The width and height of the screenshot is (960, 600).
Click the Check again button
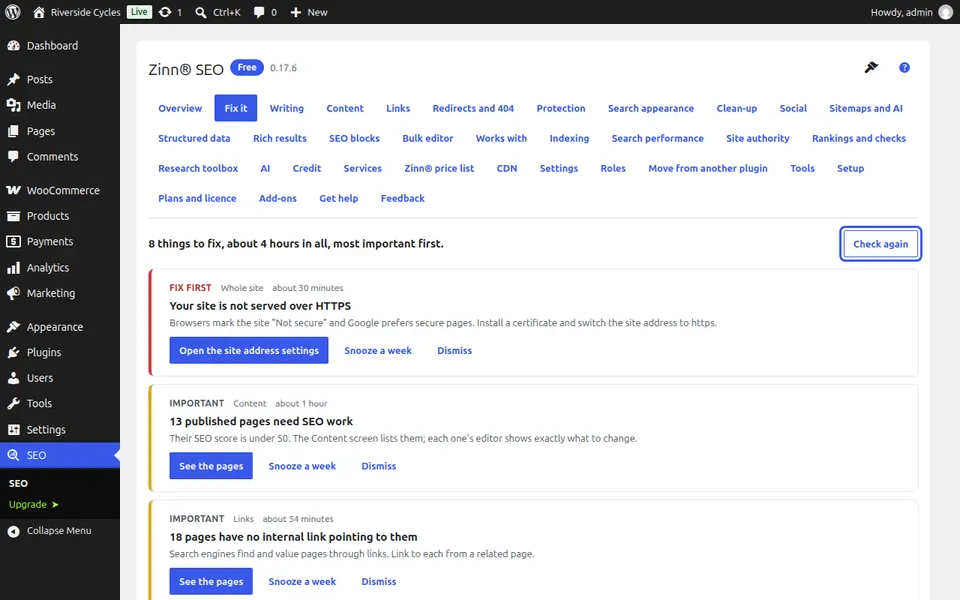click(x=880, y=244)
